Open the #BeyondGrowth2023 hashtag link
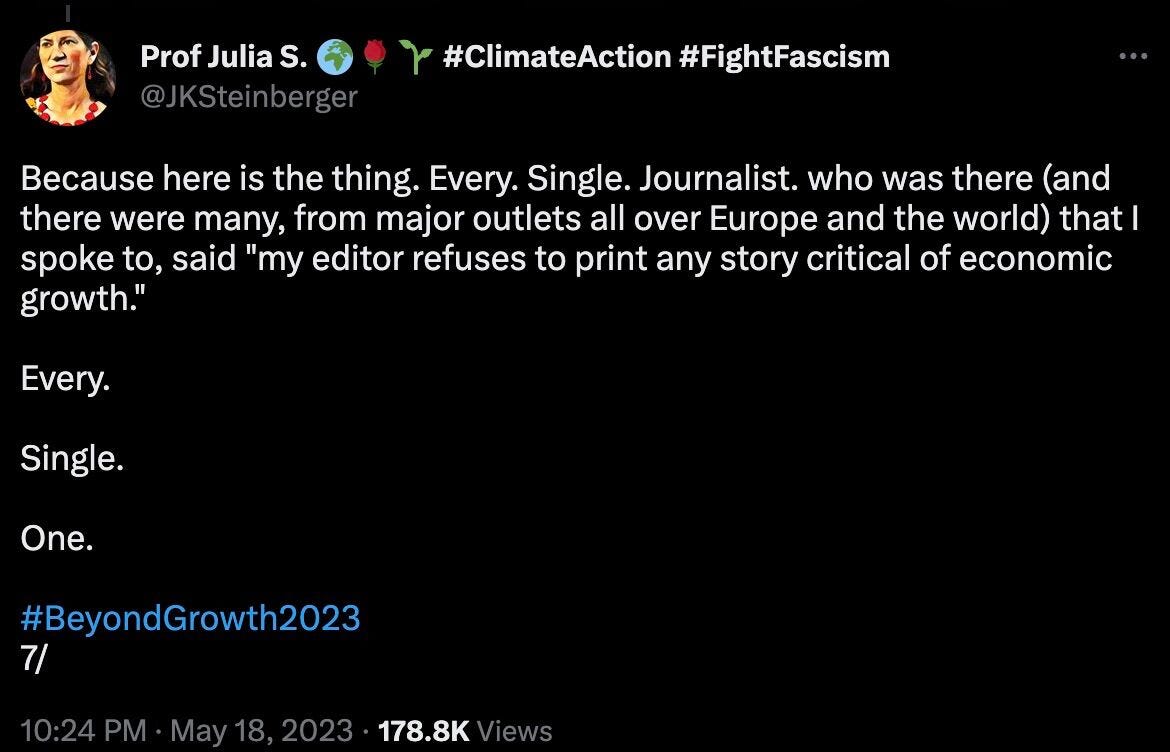This screenshot has height=752, width=1170. pos(190,618)
